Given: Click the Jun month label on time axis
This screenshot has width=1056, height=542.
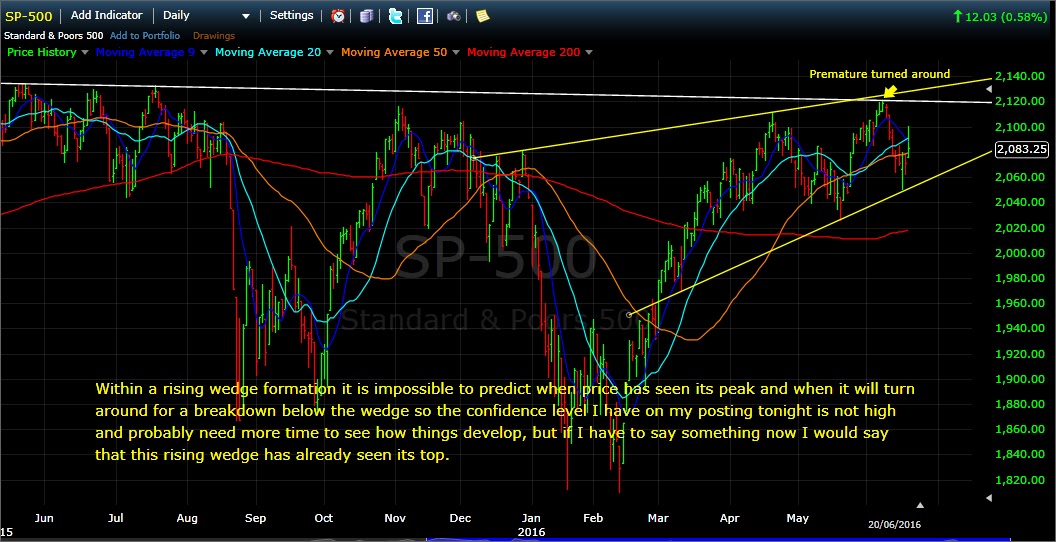Looking at the screenshot, I should pos(44,518).
